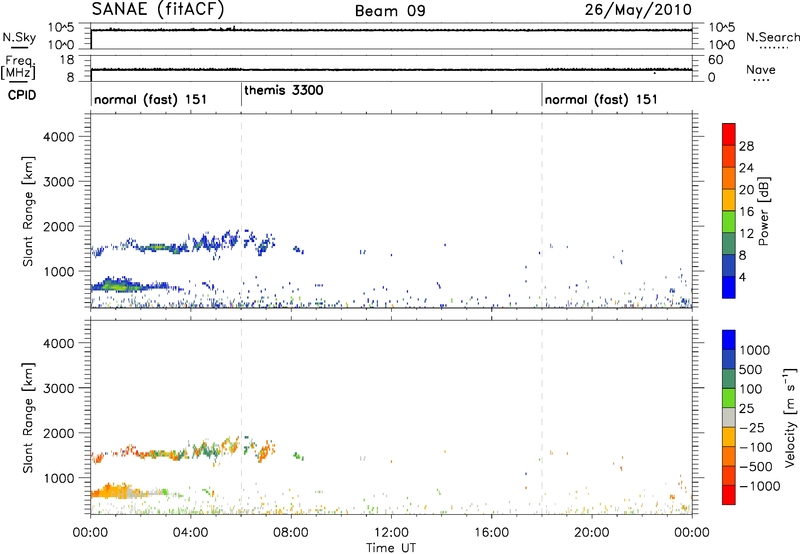Click the top blue Velocity colorbar segment
The height and width of the screenshot is (554, 800).
point(729,340)
